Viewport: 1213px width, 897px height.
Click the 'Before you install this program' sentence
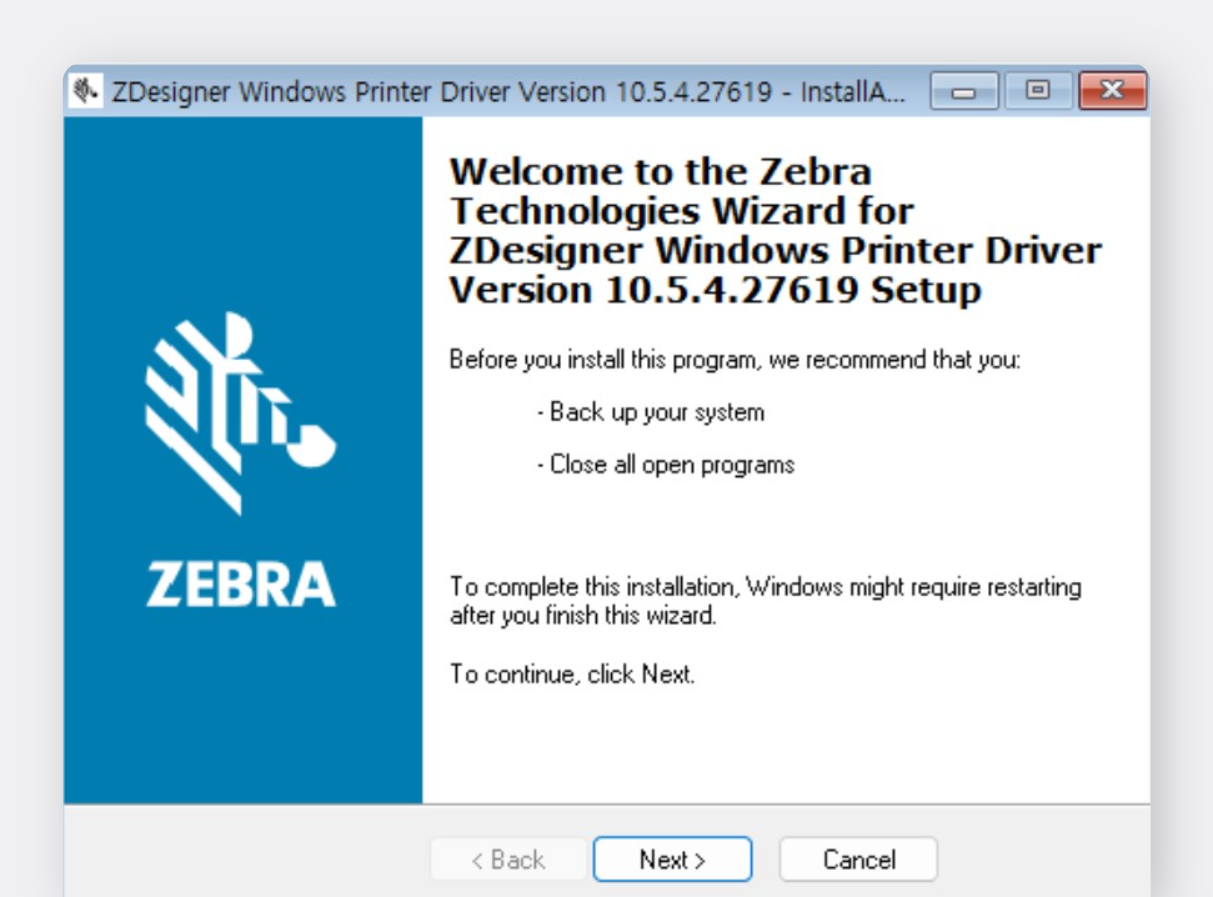coord(735,360)
